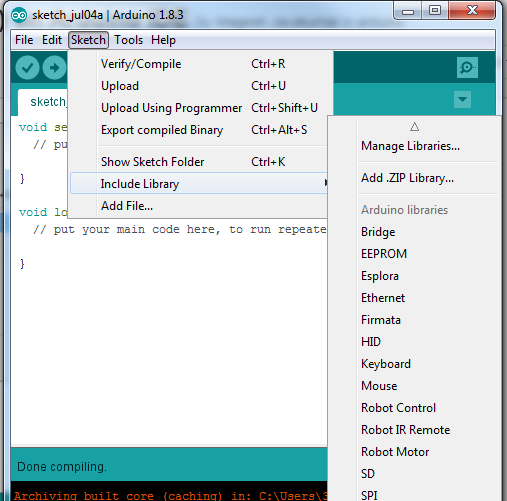
Task: Click the Arduino logo in title bar
Action: coord(19,15)
